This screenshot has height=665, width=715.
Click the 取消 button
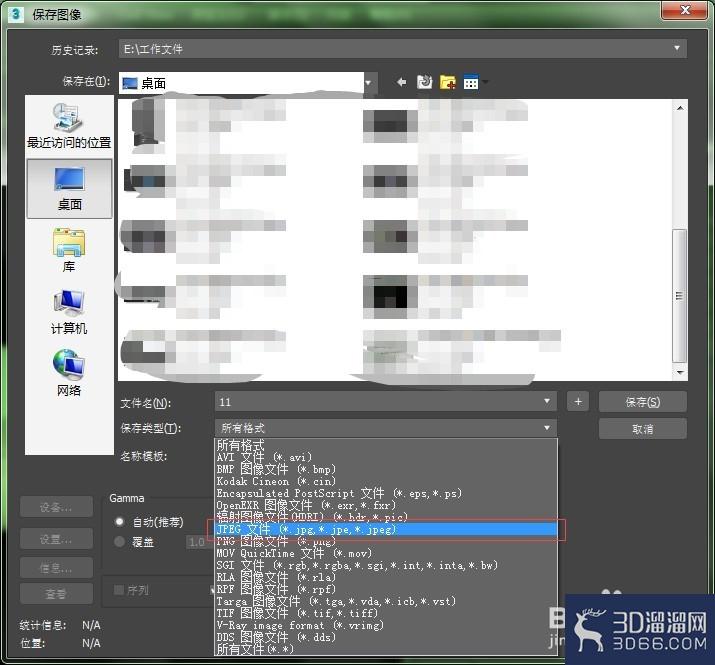tap(642, 429)
